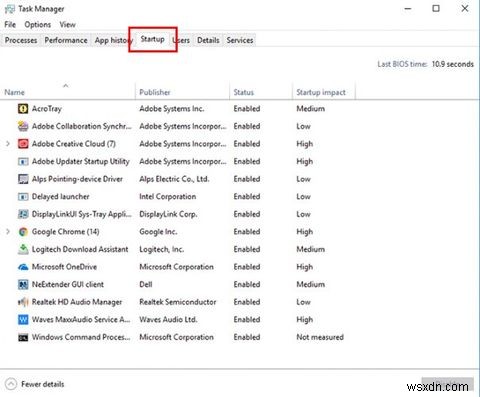Open the View menu
Image resolution: width=480 pixels, height=397 pixels.
tap(68, 25)
